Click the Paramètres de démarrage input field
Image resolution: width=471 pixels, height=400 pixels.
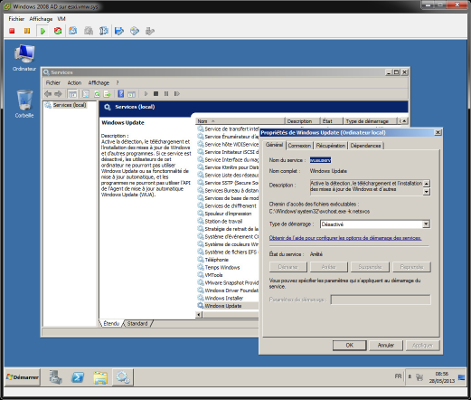380,300
